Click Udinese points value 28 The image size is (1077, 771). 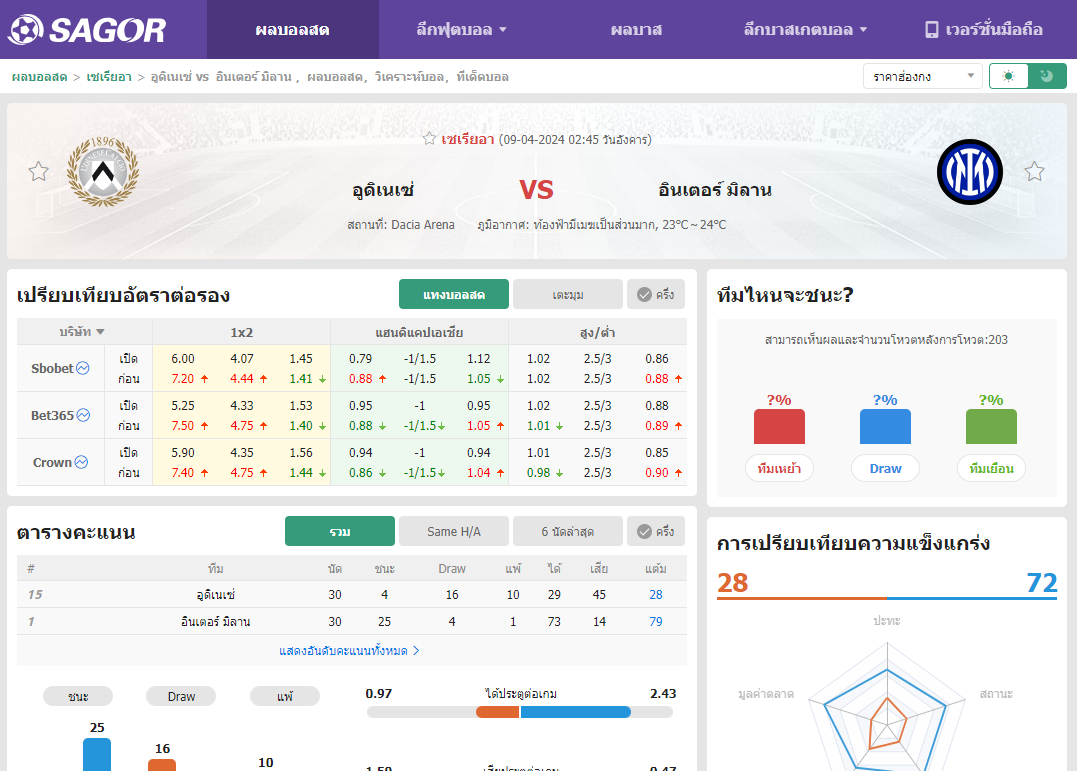[656, 595]
